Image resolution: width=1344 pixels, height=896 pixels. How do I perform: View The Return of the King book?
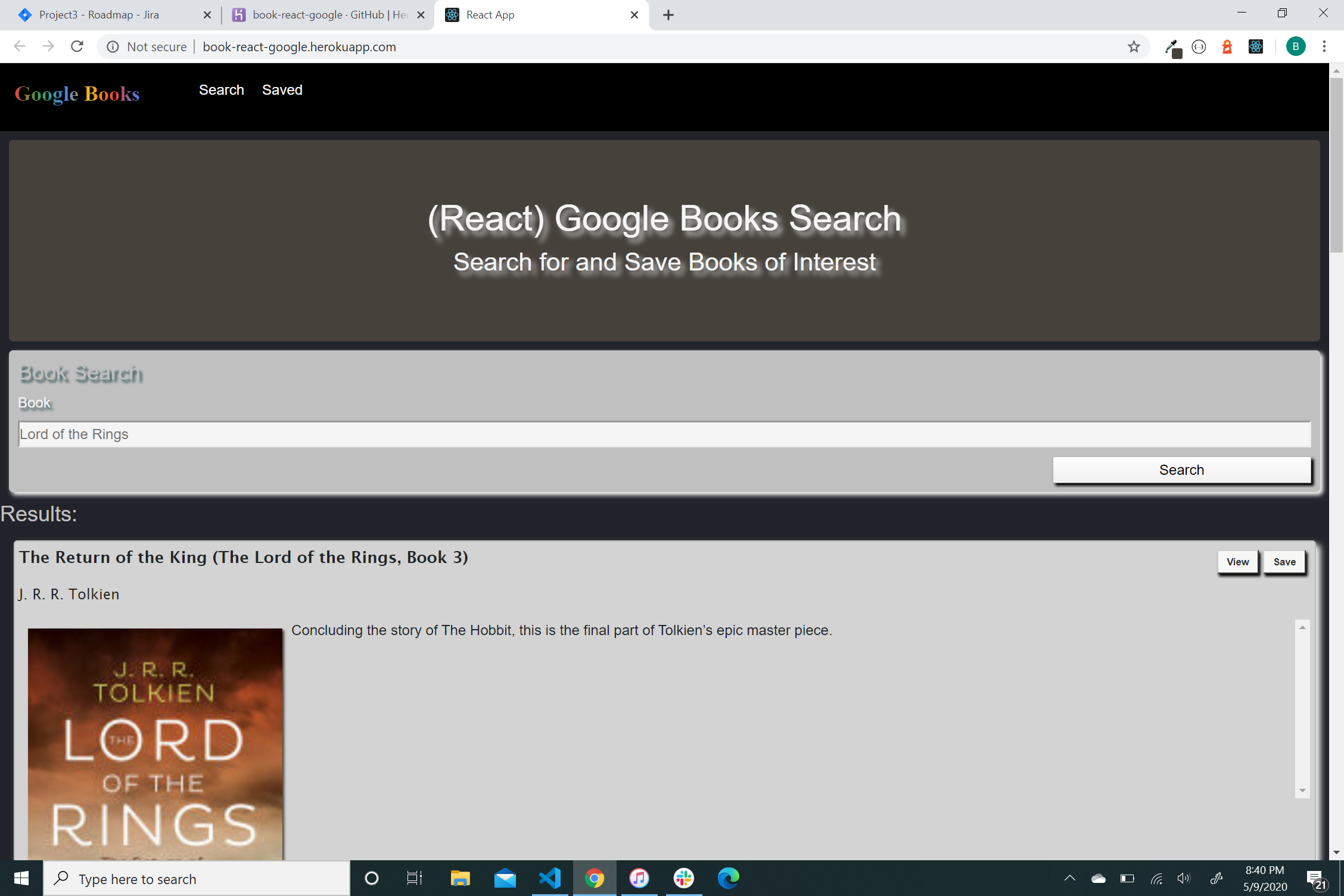click(1237, 562)
